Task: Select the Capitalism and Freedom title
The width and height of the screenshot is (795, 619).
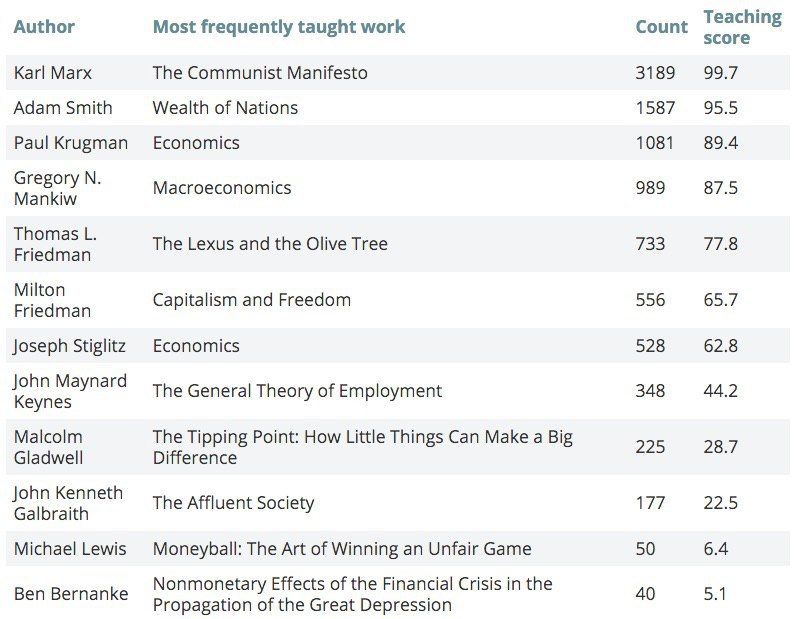Action: click(252, 300)
